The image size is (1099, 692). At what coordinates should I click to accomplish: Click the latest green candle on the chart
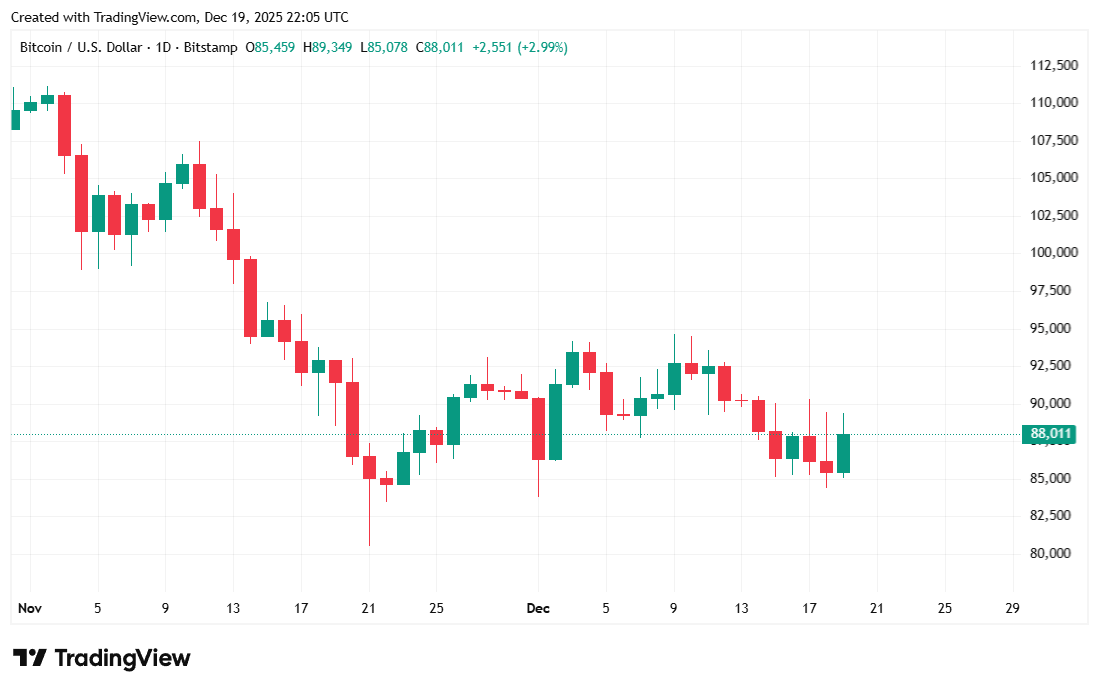(x=843, y=453)
